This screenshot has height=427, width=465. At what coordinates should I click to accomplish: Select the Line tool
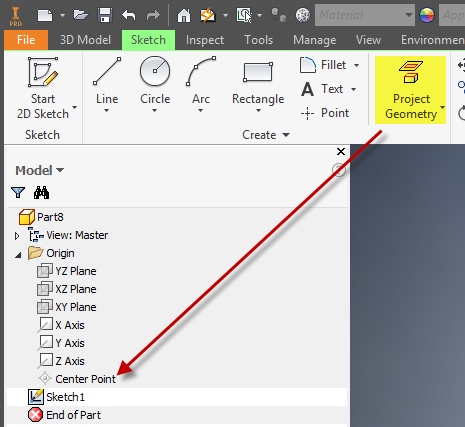tap(107, 80)
